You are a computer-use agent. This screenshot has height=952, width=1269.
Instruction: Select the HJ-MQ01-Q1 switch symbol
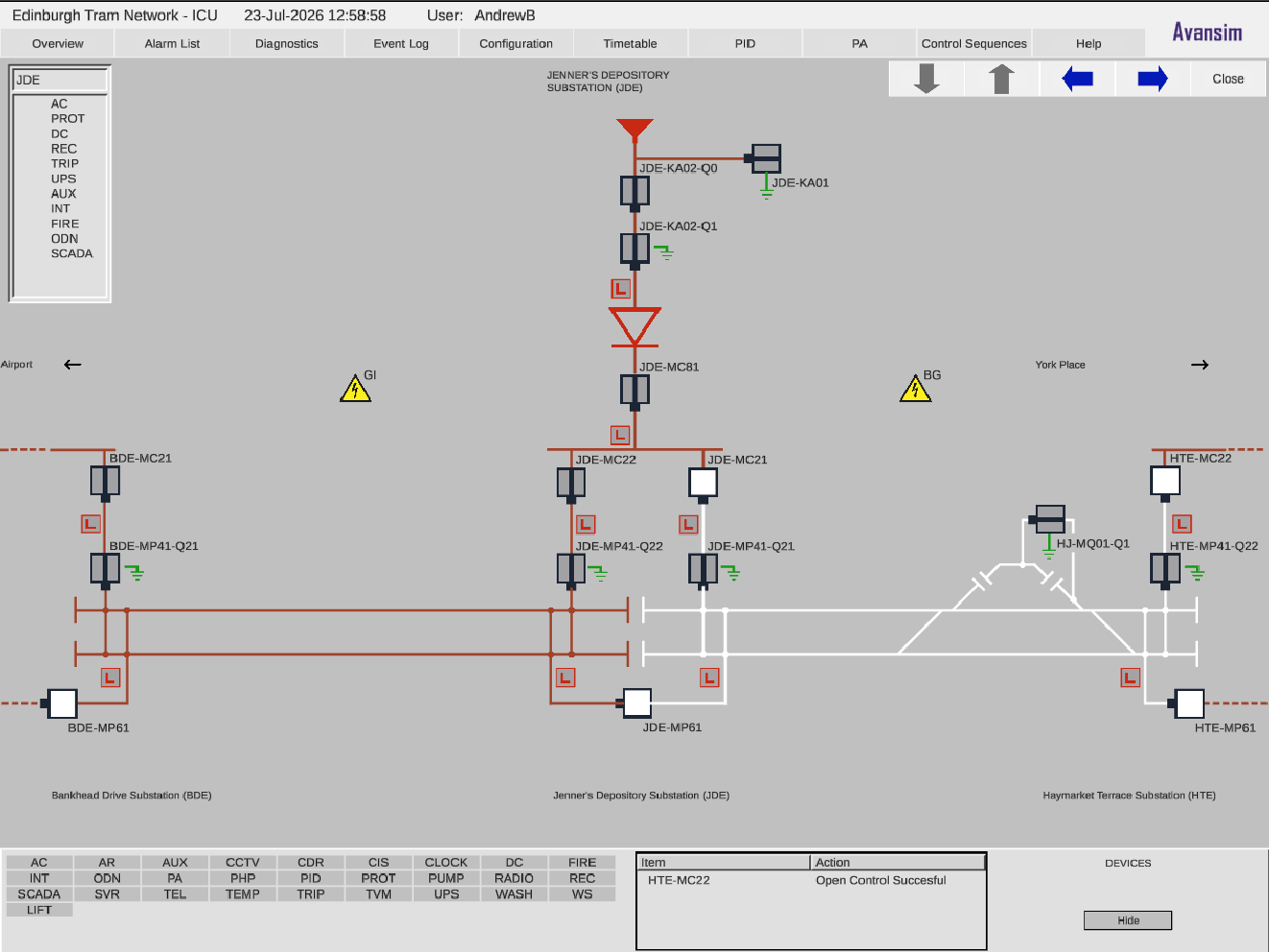pyautogui.click(x=1047, y=519)
